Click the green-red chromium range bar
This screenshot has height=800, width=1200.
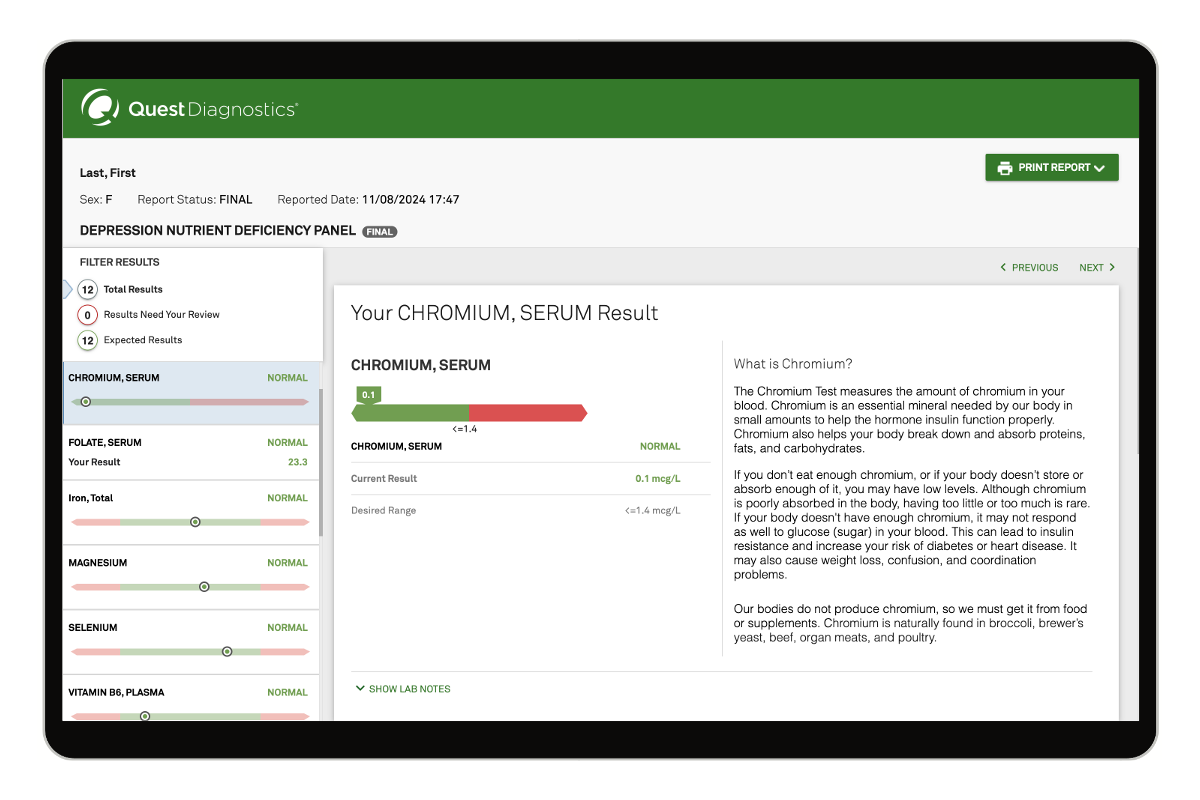click(469, 413)
